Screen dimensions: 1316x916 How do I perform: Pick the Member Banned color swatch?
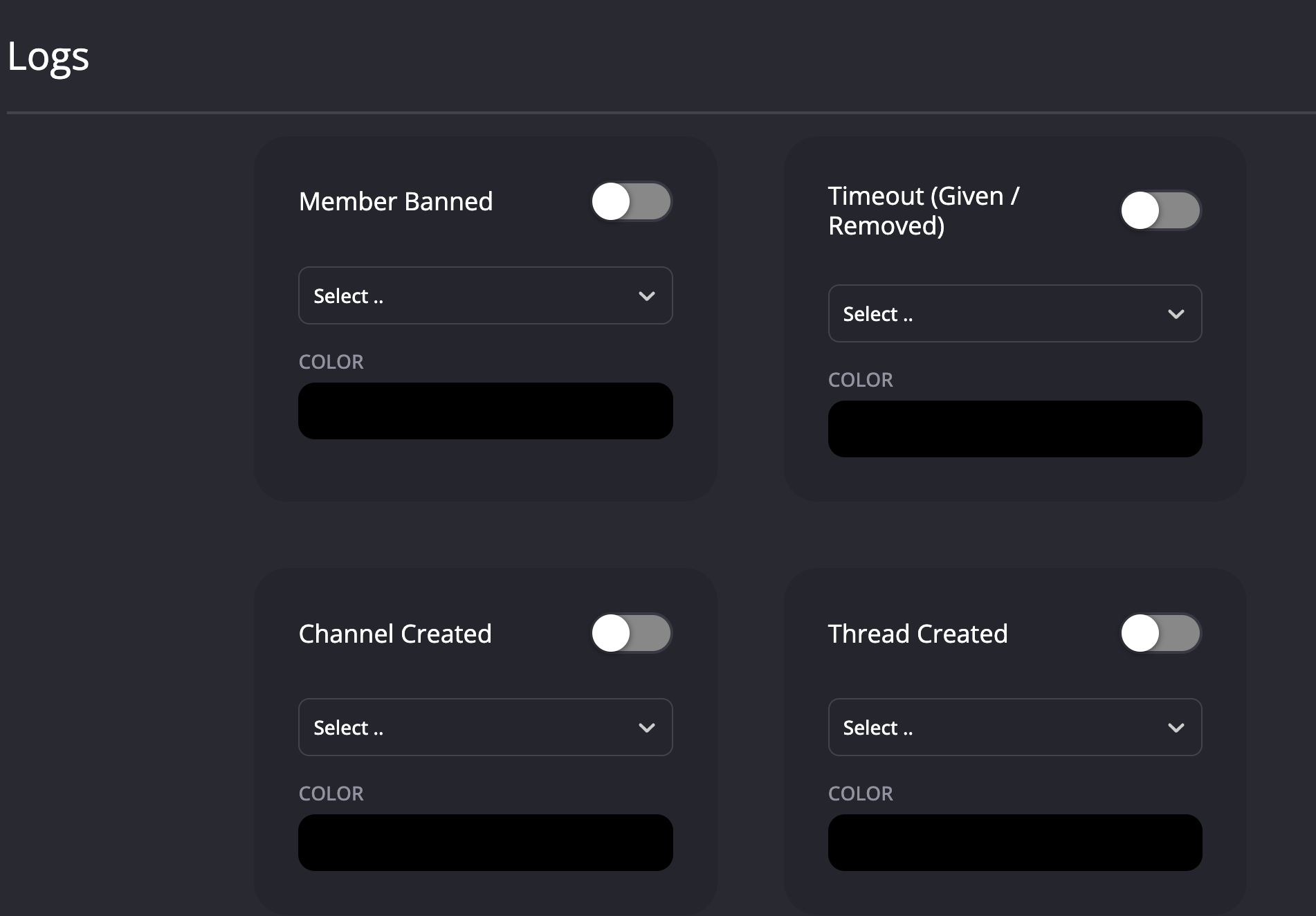click(x=485, y=411)
